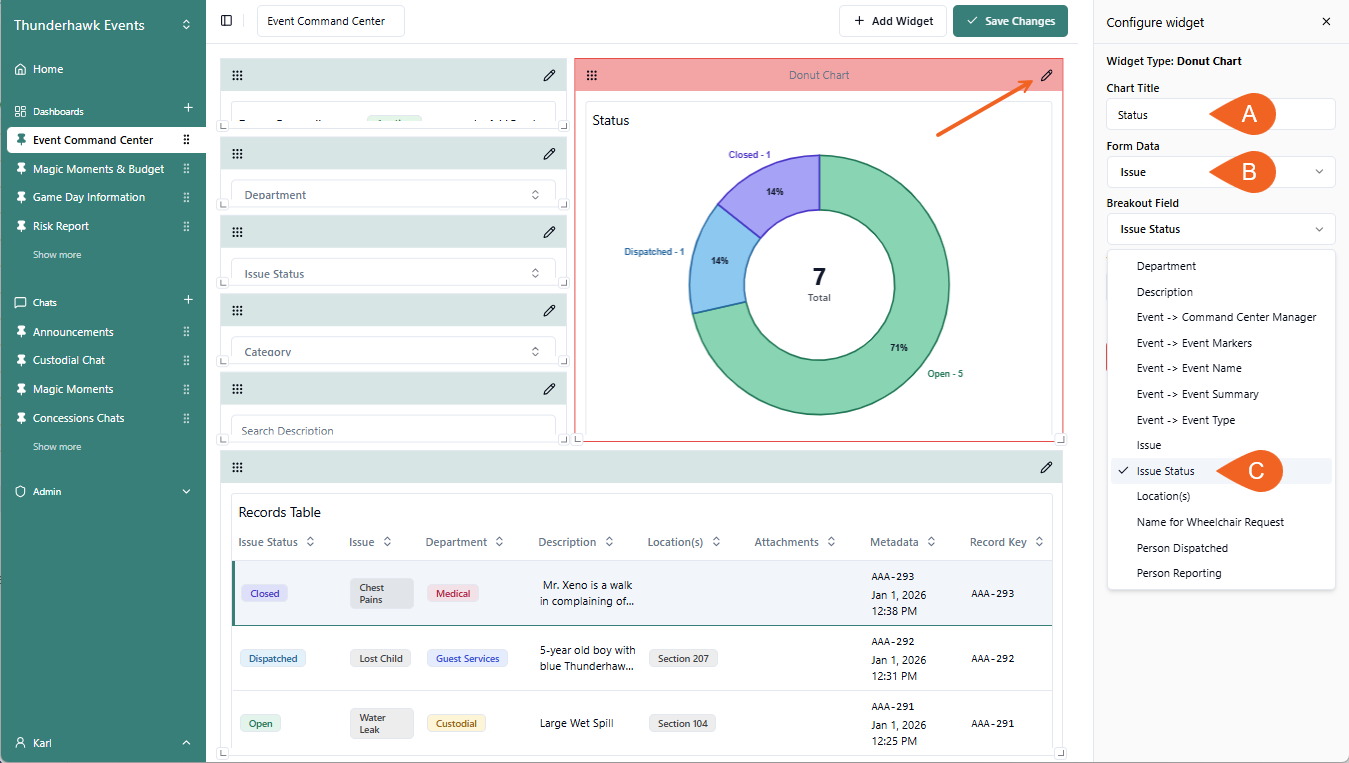Close the Configure widget panel
Screen dimensions: 1349x763
(x=1326, y=22)
